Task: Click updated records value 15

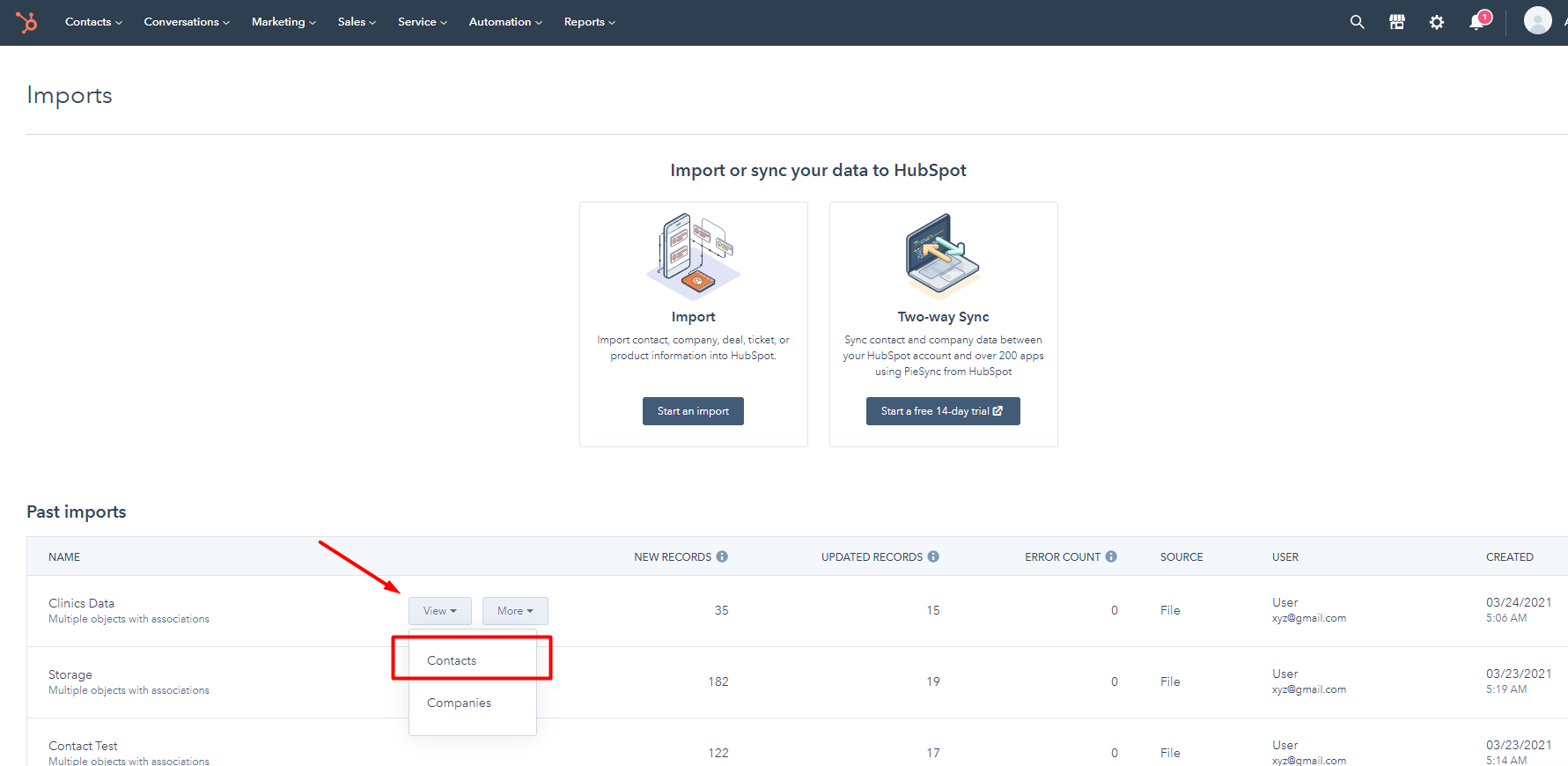Action: click(933, 610)
